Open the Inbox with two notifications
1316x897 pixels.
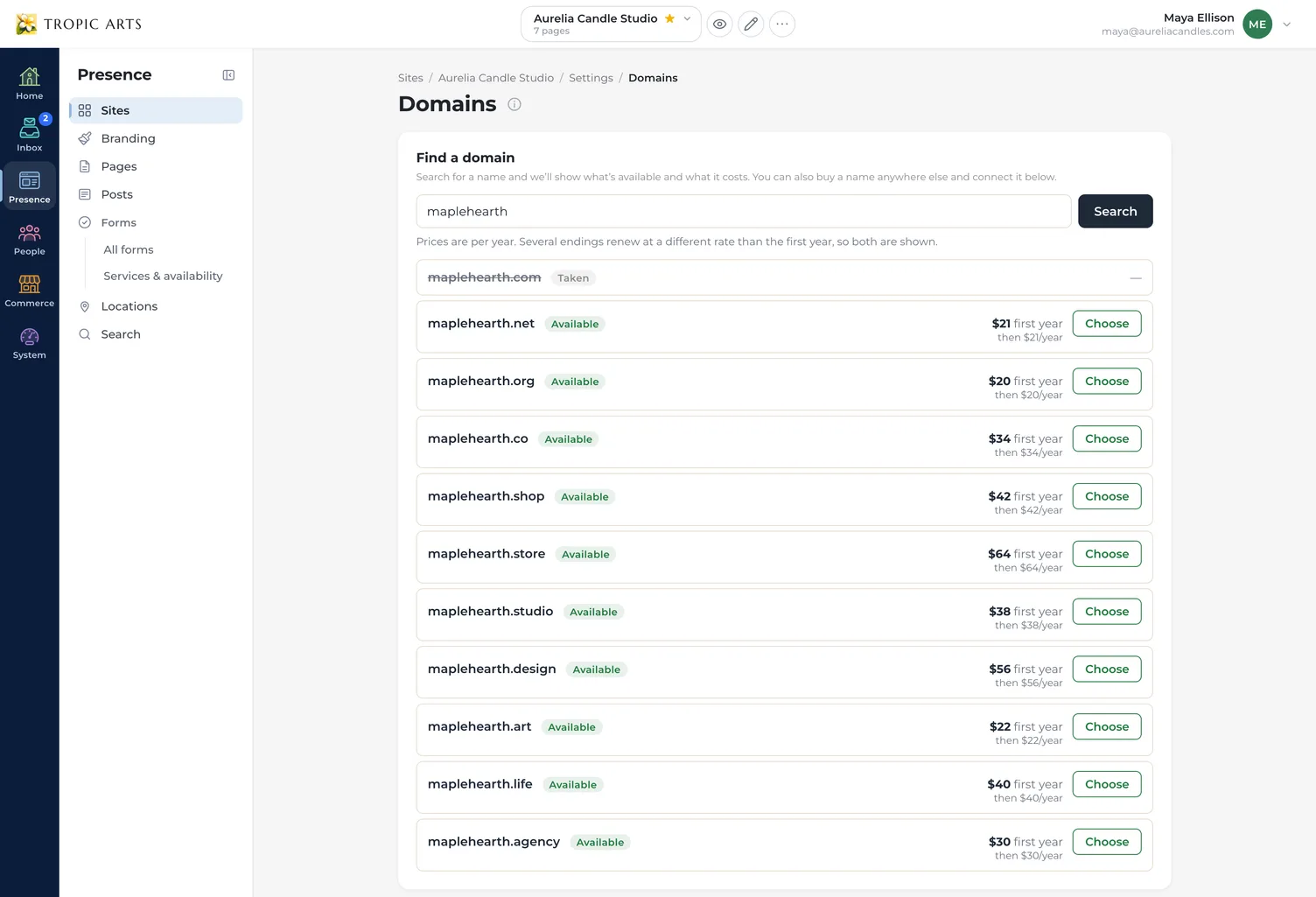click(29, 136)
